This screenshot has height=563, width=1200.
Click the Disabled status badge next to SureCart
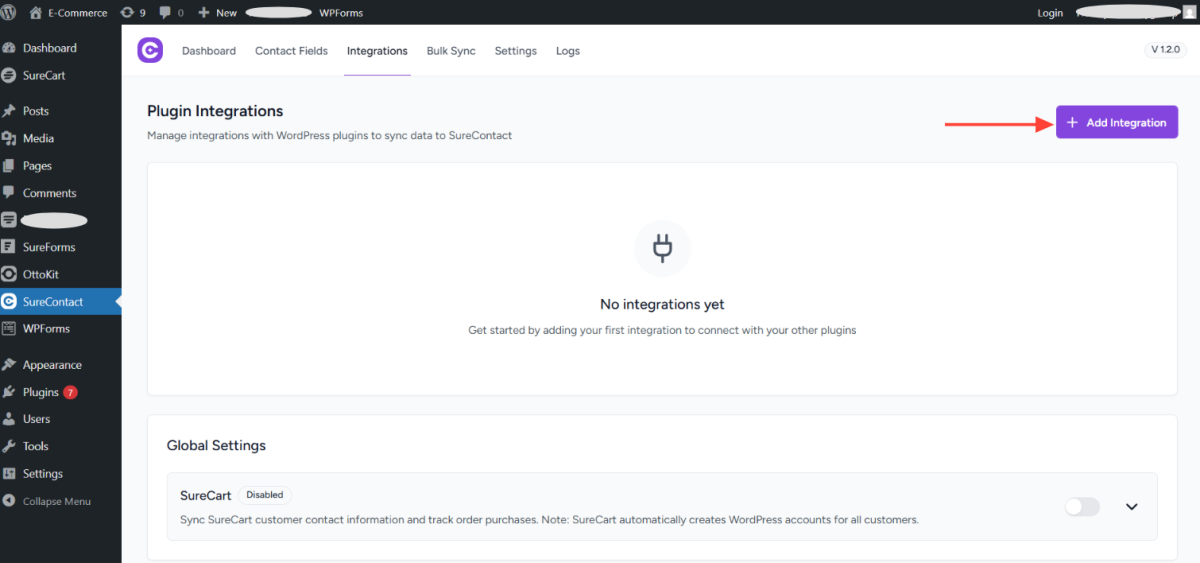pos(265,494)
